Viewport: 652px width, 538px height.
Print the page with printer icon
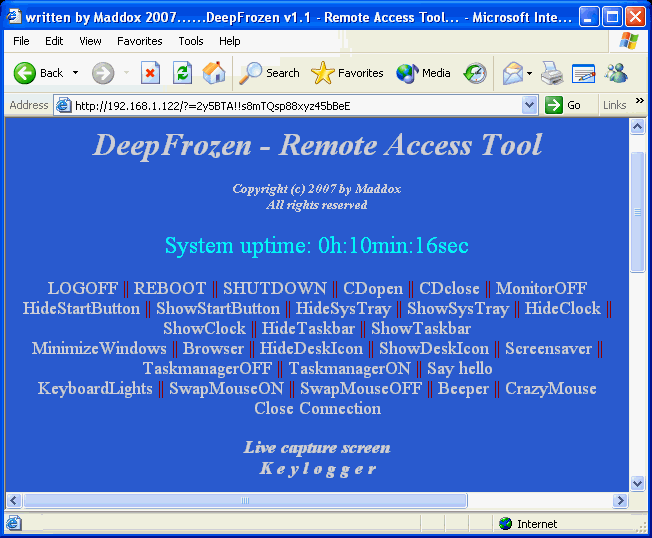[x=551, y=73]
